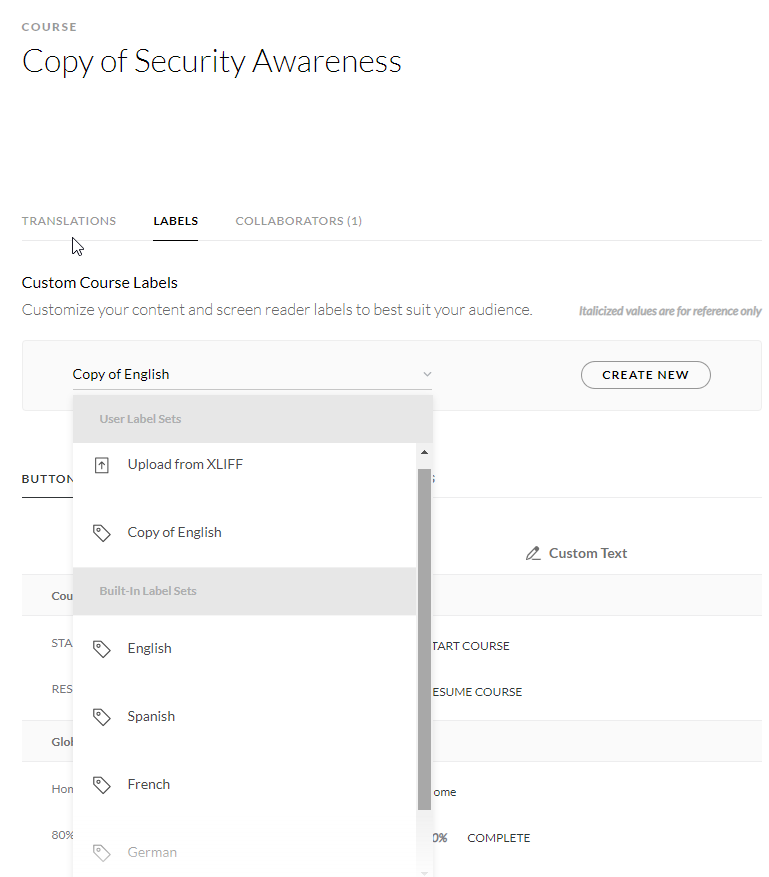Click the tag icon beside Spanish
Viewport: 769px width, 877px height.
(101, 717)
